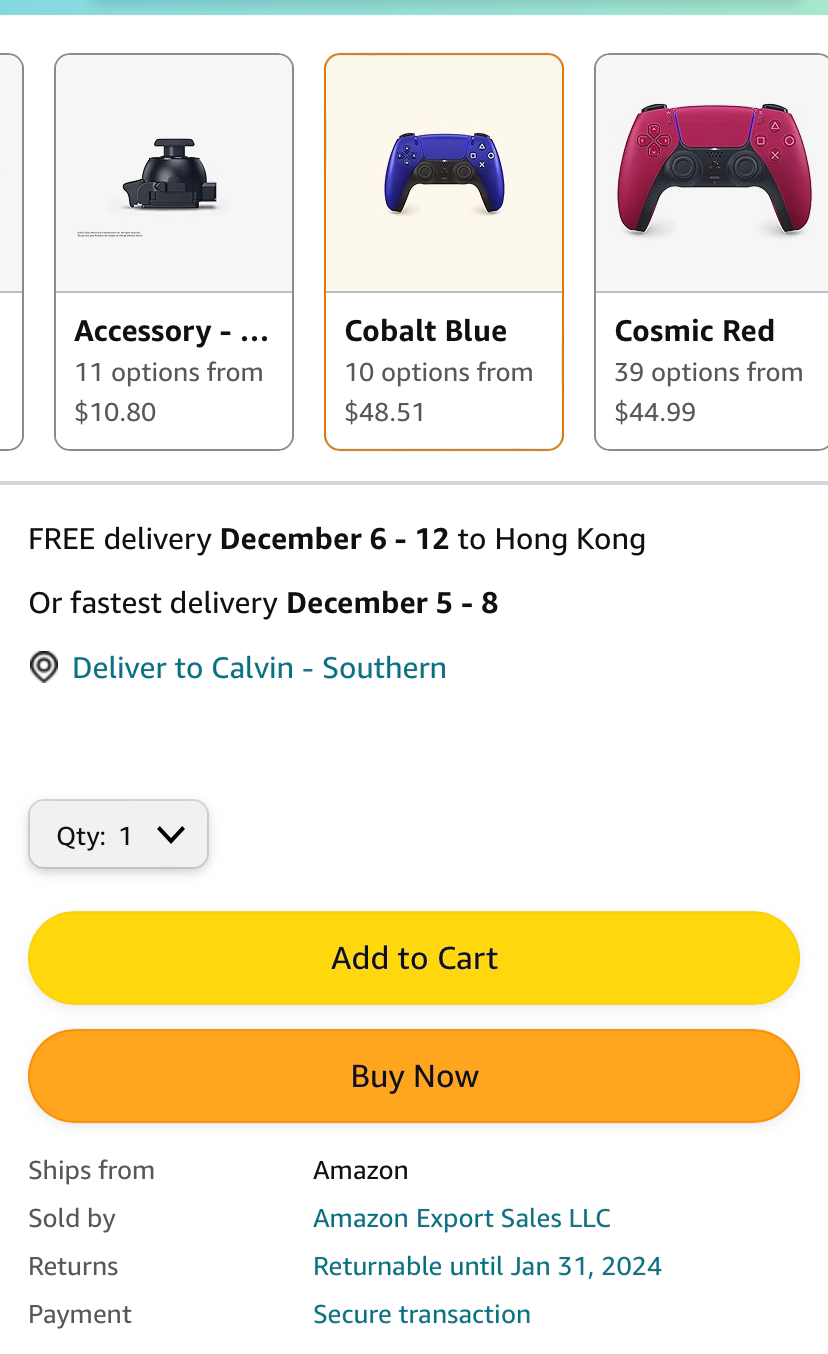Viewport: 828px width, 1354px height.
Task: Choose the Cosmic Red color option
Action: (x=712, y=252)
